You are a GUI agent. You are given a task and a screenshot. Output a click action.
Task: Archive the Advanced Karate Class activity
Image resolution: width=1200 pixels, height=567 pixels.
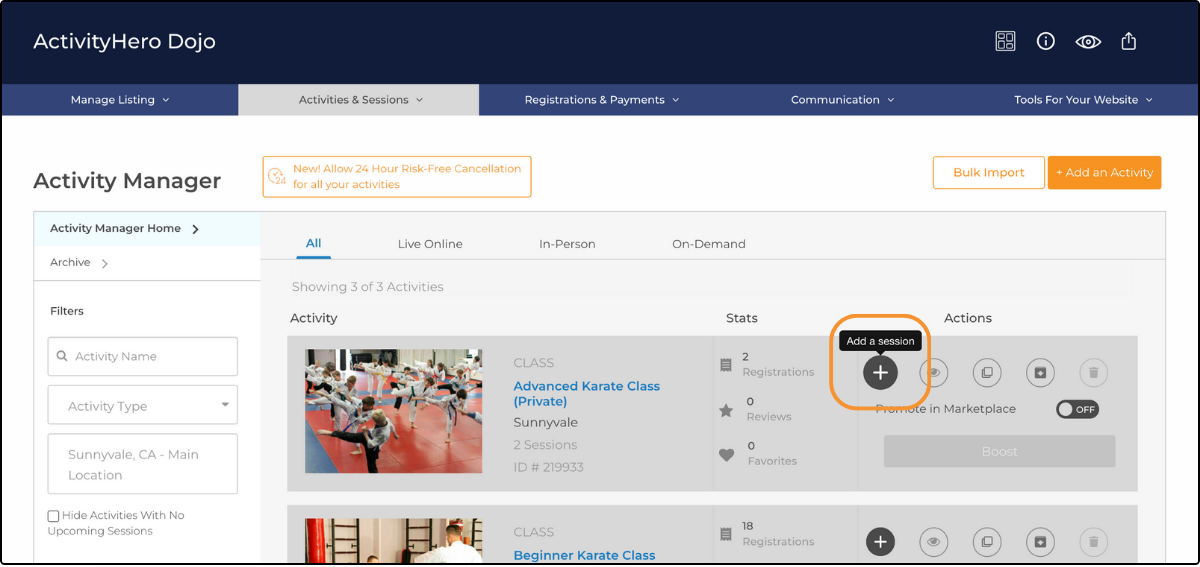tap(1040, 373)
